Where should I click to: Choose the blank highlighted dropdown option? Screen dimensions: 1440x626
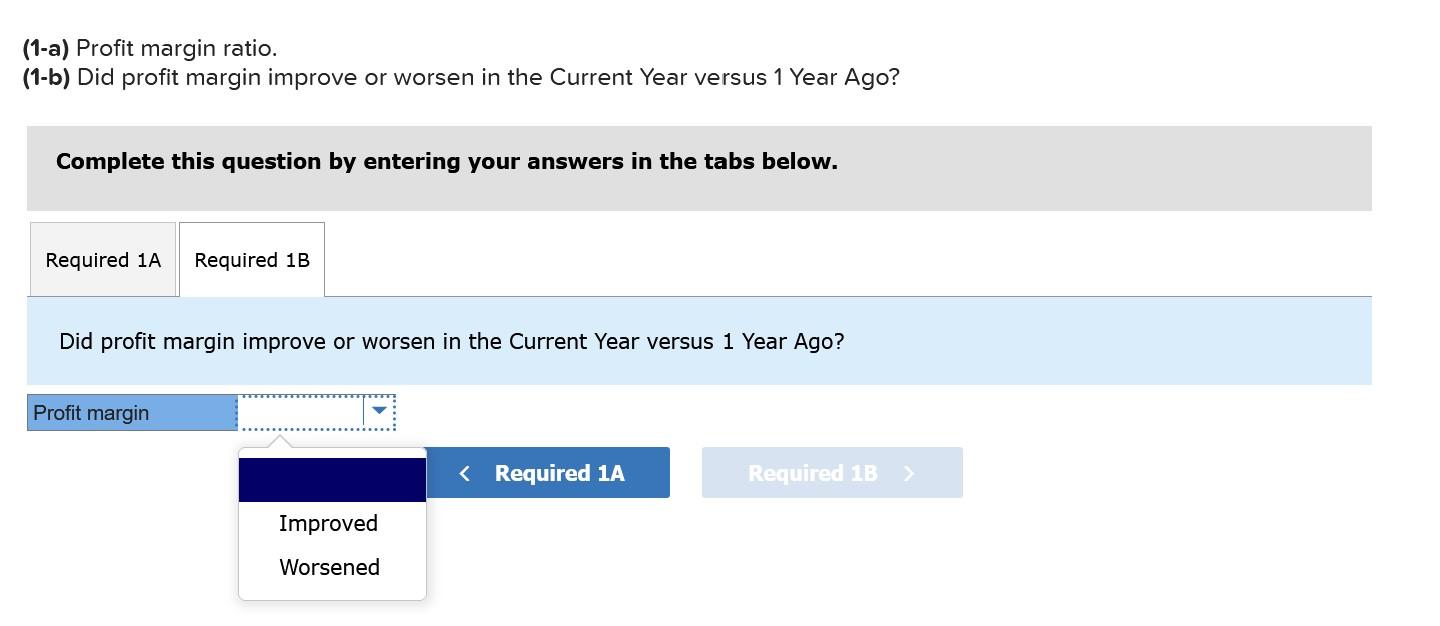click(331, 479)
